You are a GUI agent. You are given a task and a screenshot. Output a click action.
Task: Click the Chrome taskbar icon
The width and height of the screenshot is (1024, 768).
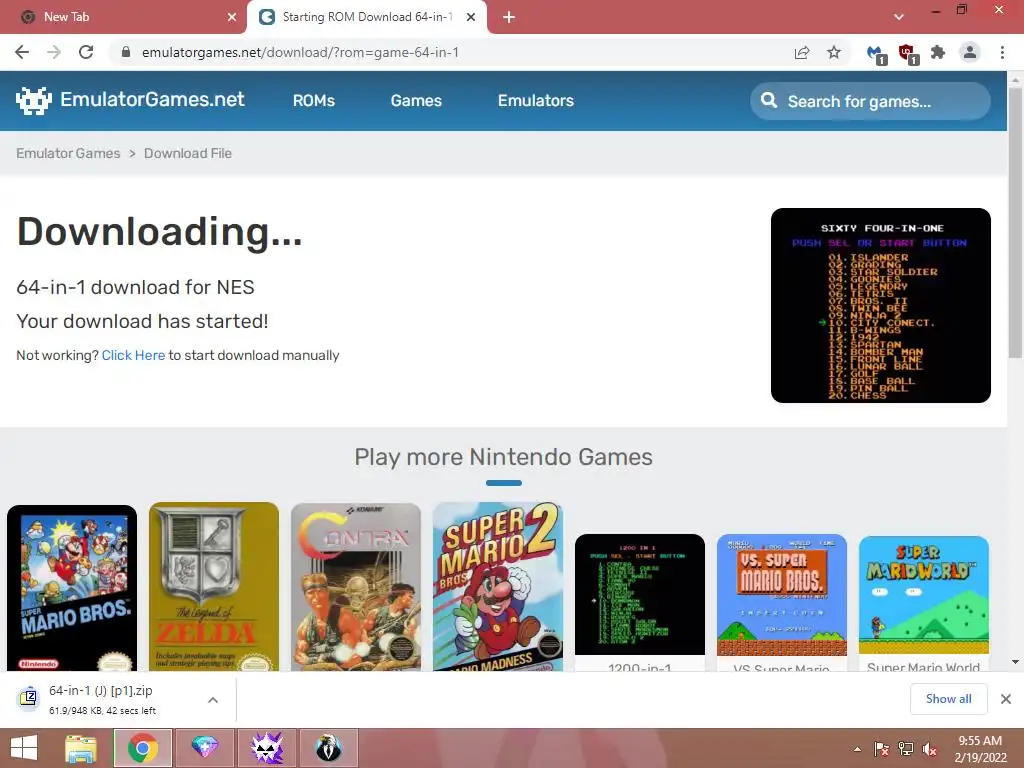click(143, 748)
